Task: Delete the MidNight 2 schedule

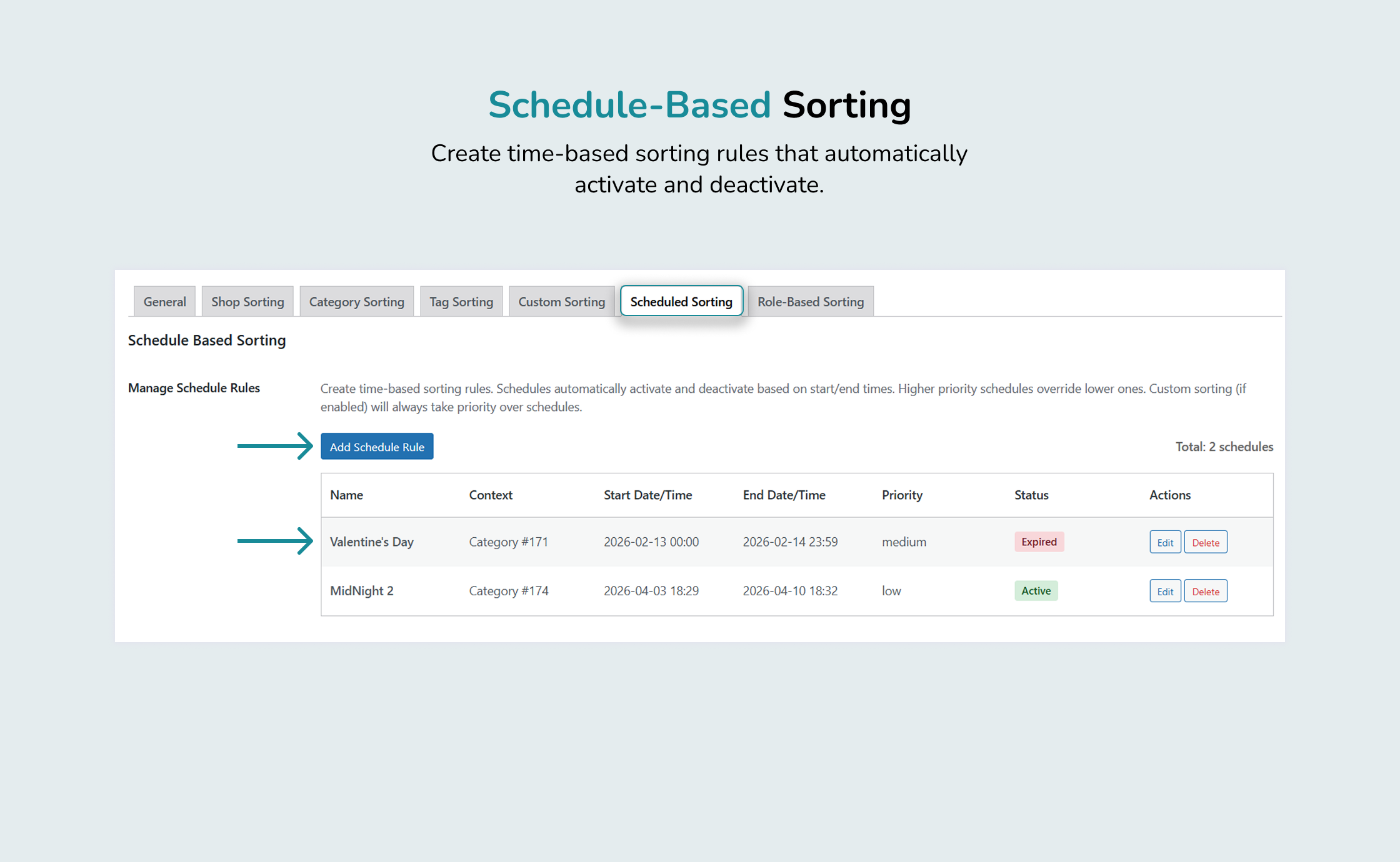Action: 1206,591
